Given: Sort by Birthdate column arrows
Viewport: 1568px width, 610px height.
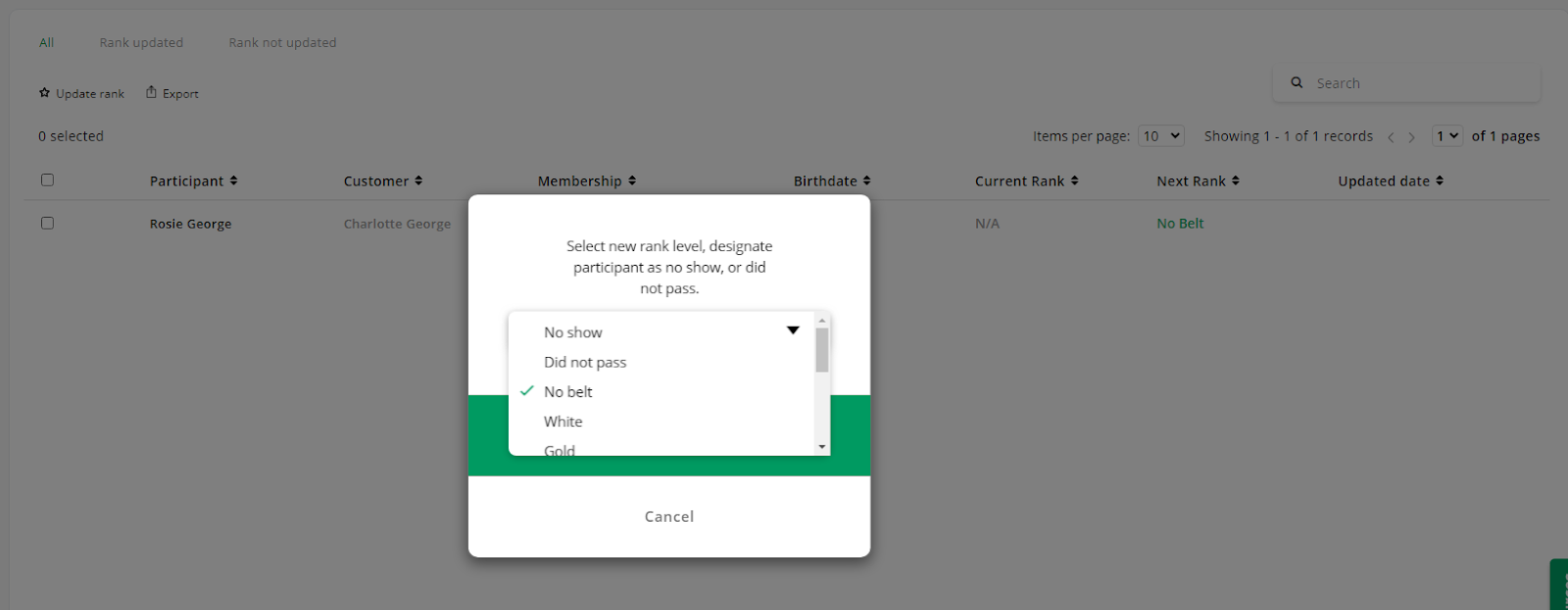Looking at the screenshot, I should tap(867, 180).
